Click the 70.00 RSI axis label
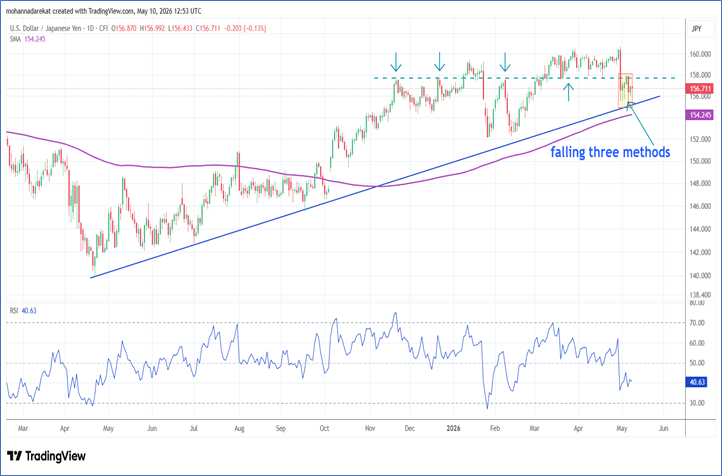This screenshot has width=722, height=476. (697, 323)
